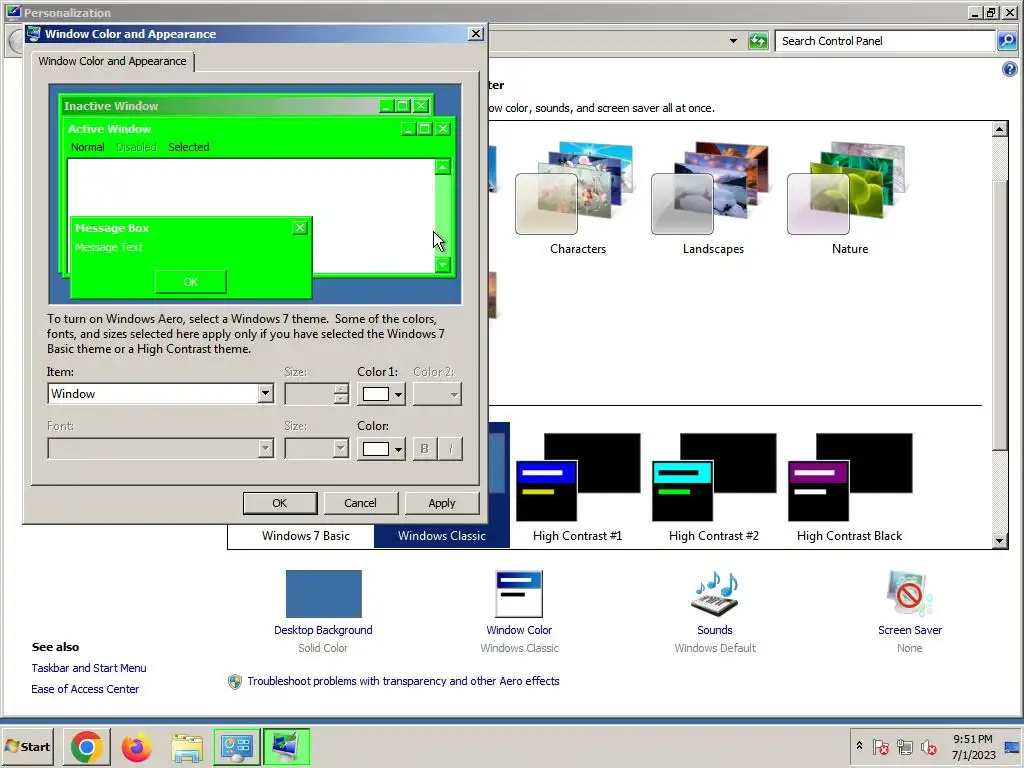Screen dimensions: 1024x768
Task: Click the search magnifier icon
Action: point(1007,41)
